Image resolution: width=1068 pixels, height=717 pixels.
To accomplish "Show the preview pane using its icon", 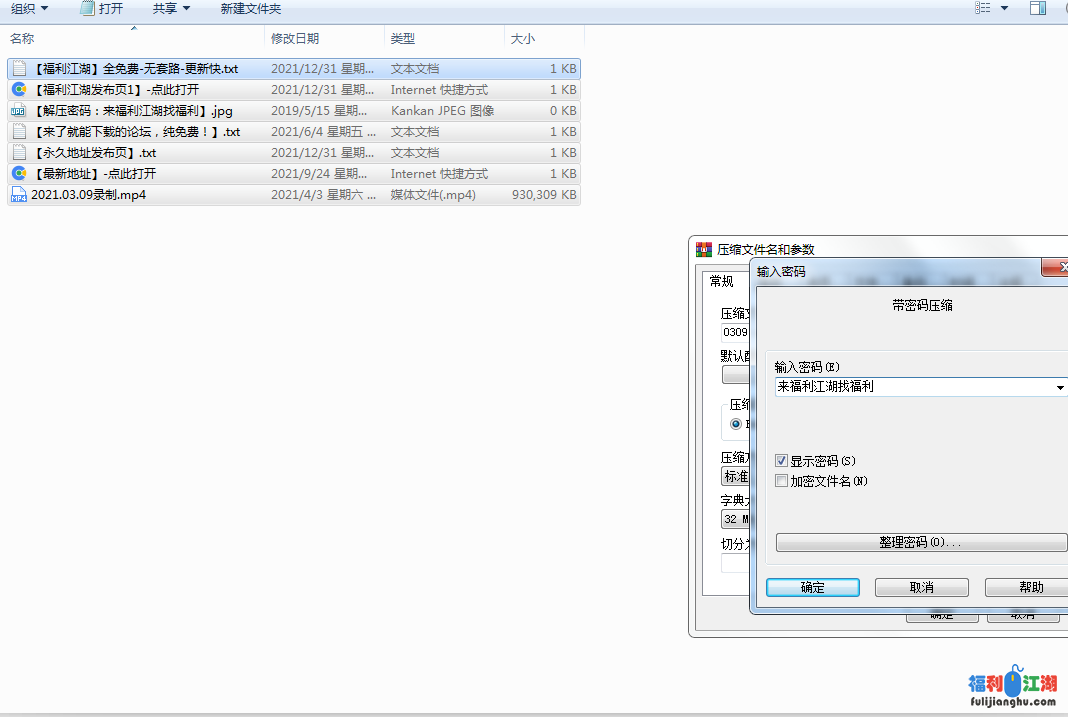I will [1038, 8].
